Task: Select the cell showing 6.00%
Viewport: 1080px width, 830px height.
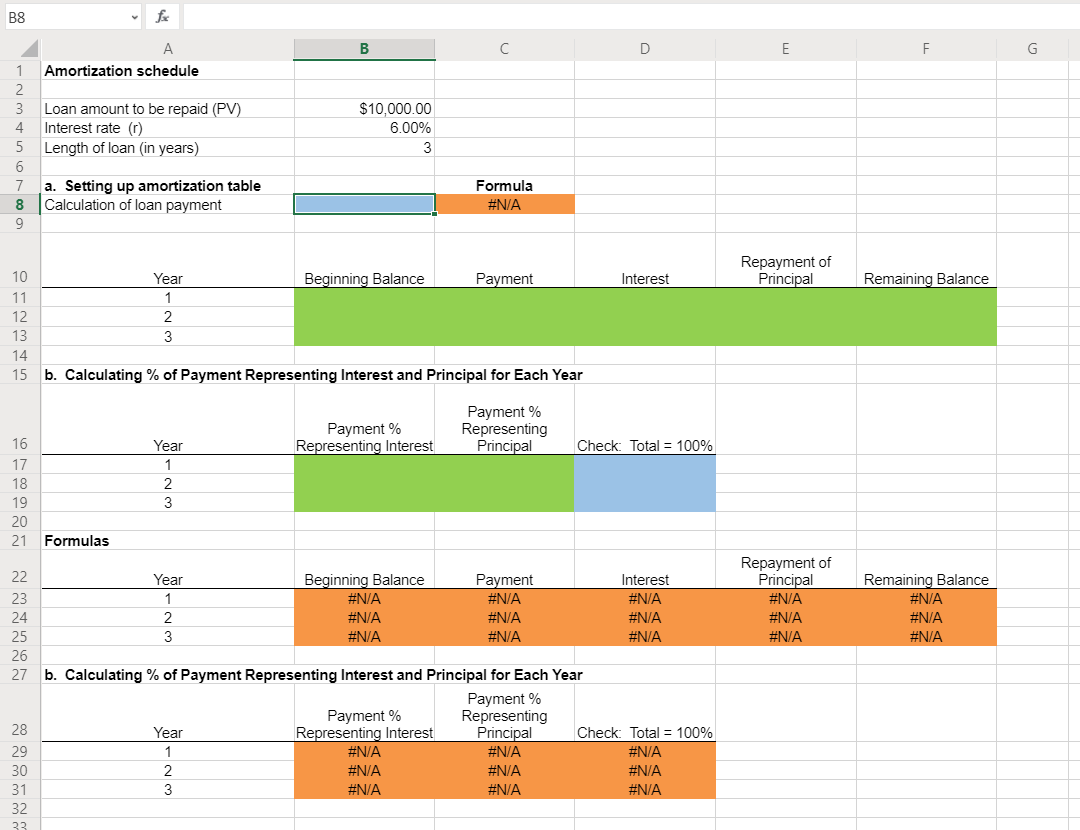Action: [363, 128]
